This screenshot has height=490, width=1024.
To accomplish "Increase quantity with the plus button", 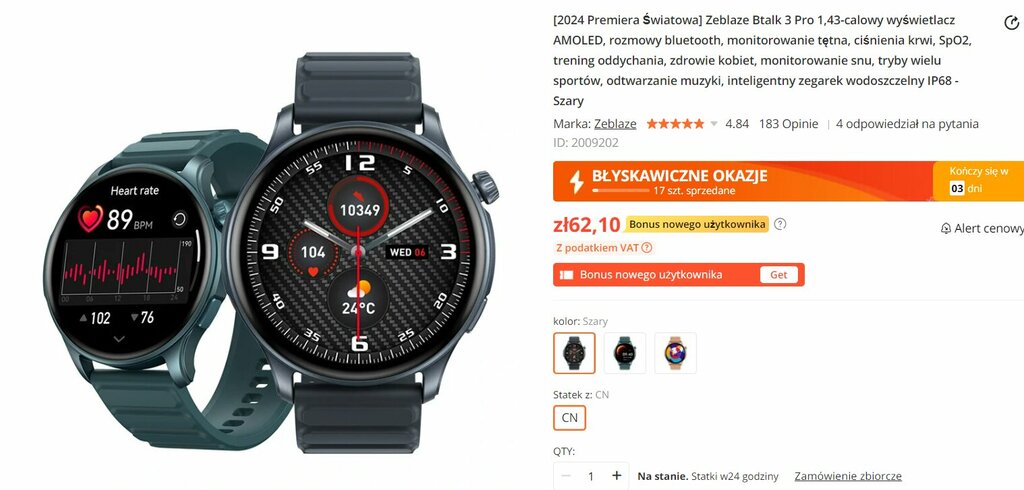I will (616, 476).
